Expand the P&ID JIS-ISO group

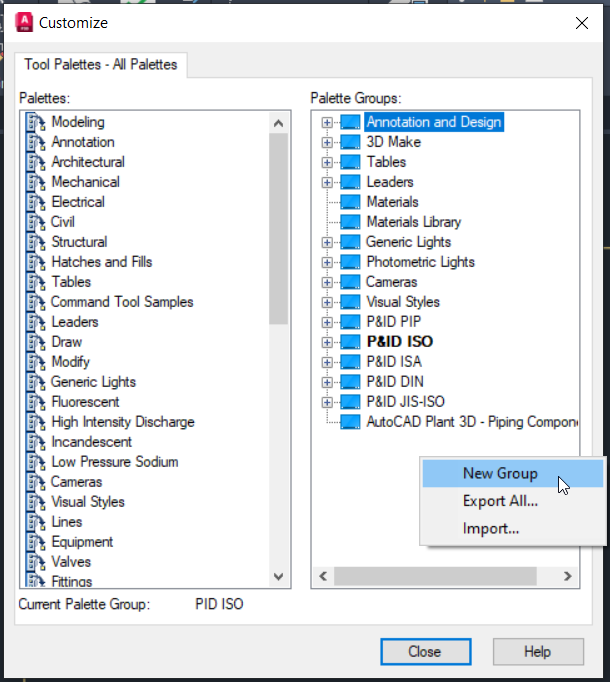pos(327,403)
